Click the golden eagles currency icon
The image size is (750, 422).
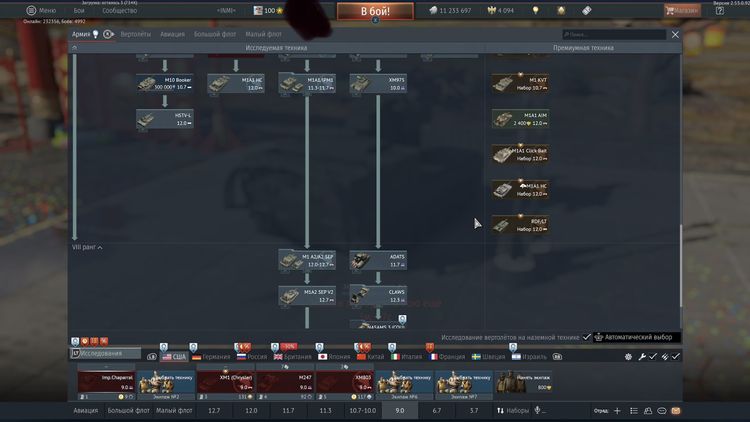click(x=491, y=10)
